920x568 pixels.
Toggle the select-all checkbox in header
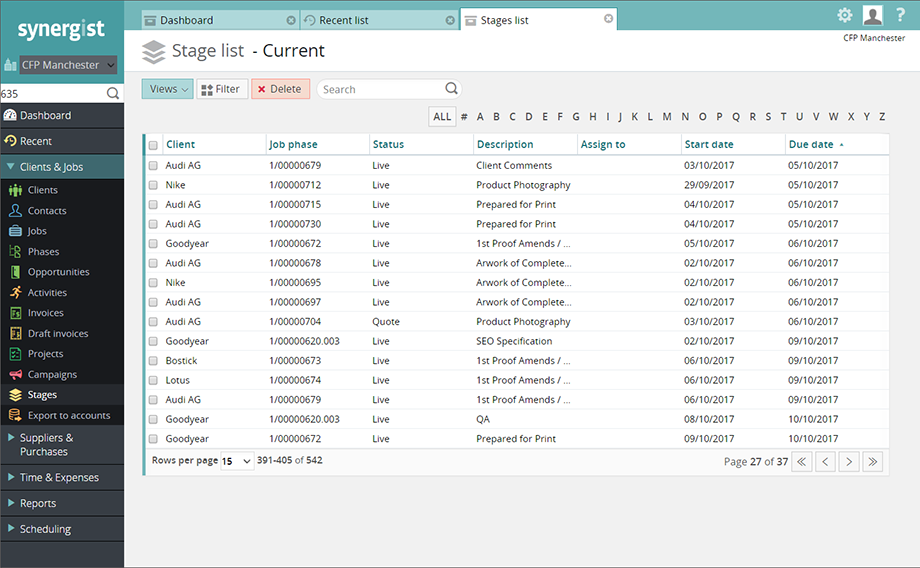[153, 145]
